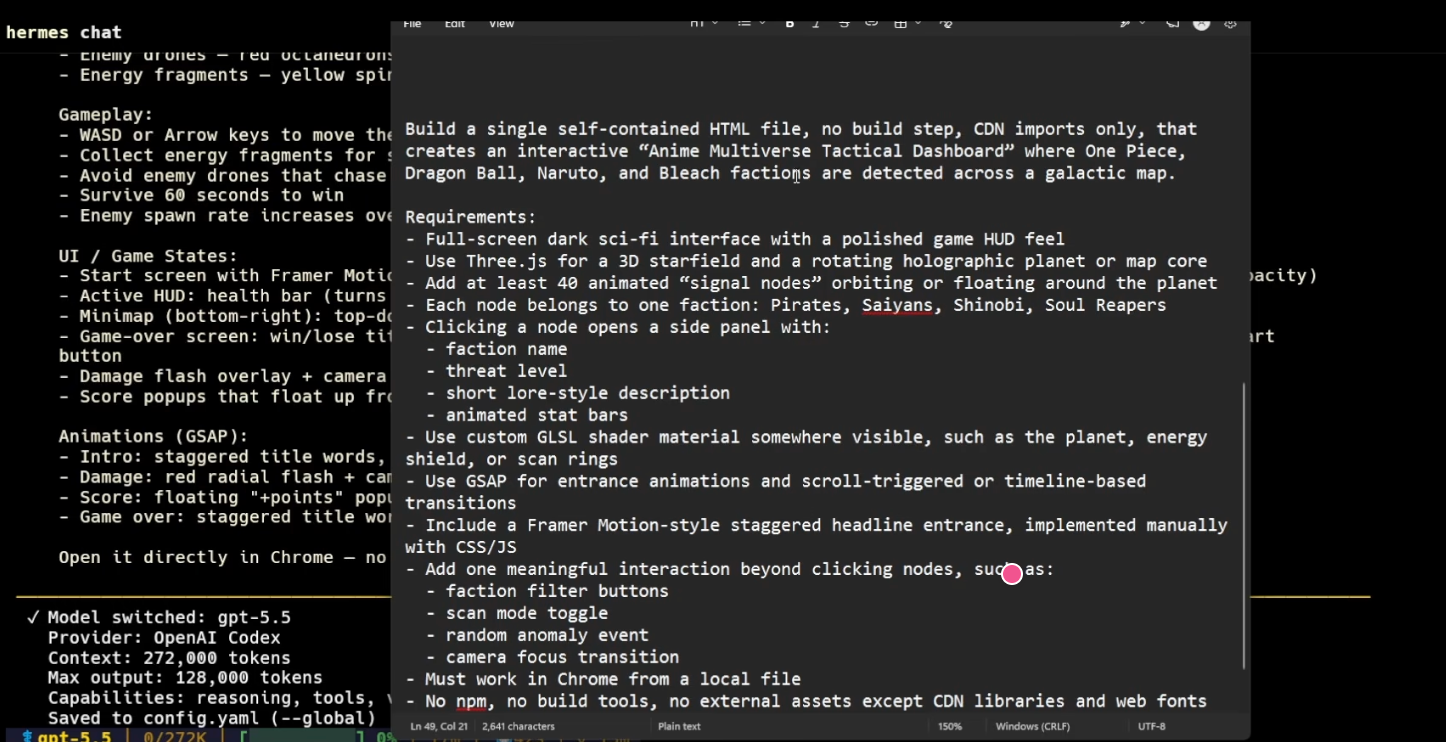Viewport: 1446px width, 742px height.
Task: Open the Edit menu in Notepad
Action: 455,24
